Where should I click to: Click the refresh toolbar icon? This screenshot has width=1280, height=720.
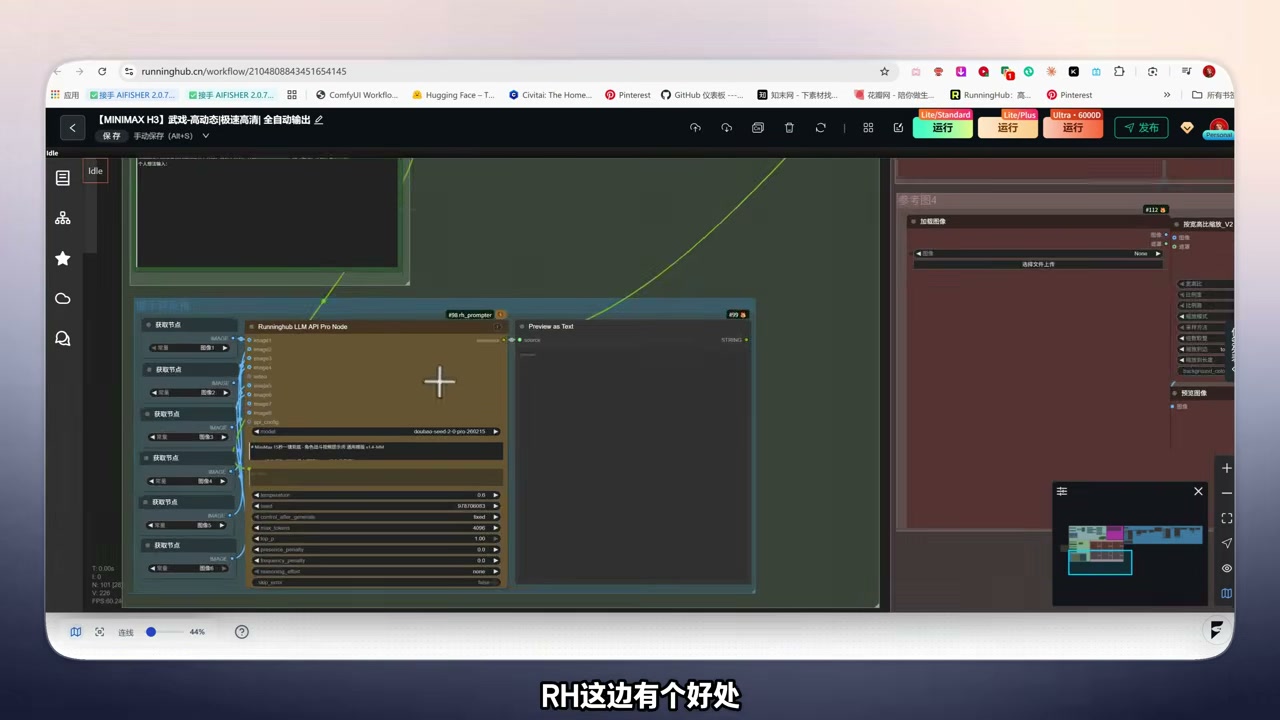pyautogui.click(x=820, y=128)
